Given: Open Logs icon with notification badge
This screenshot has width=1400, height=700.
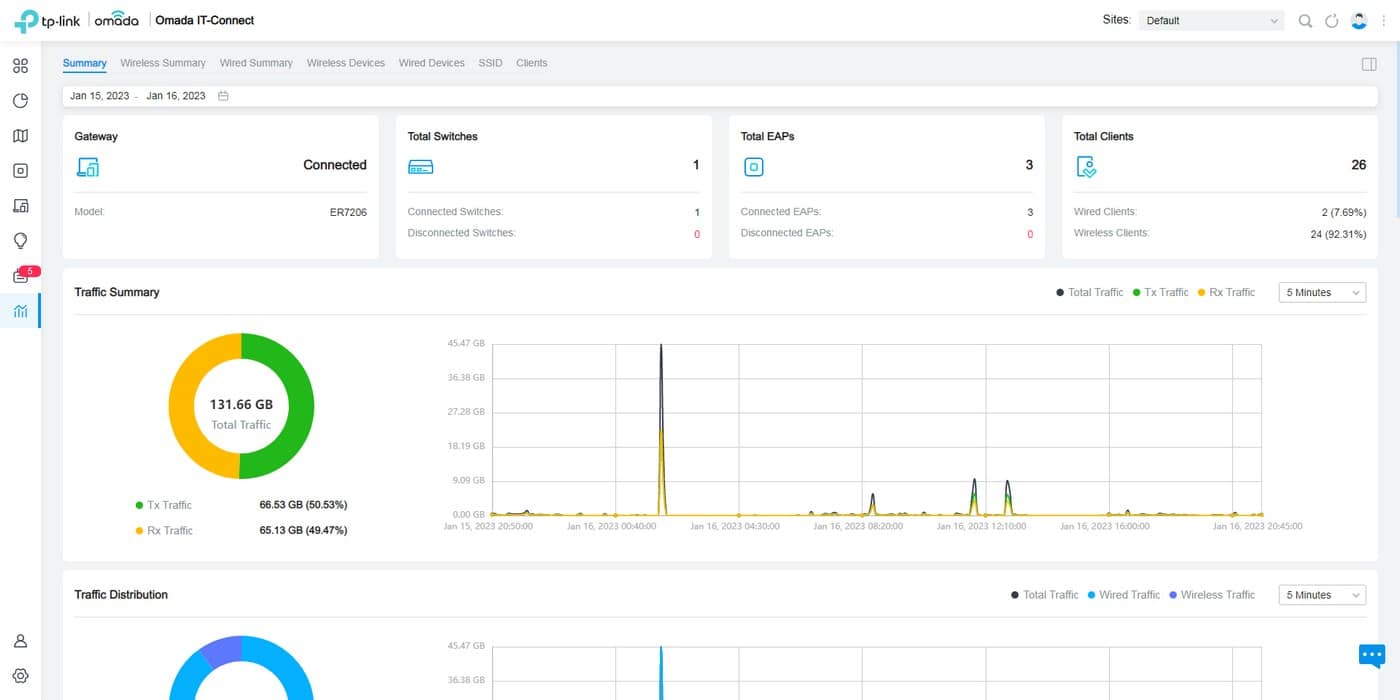Looking at the screenshot, I should pyautogui.click(x=20, y=277).
